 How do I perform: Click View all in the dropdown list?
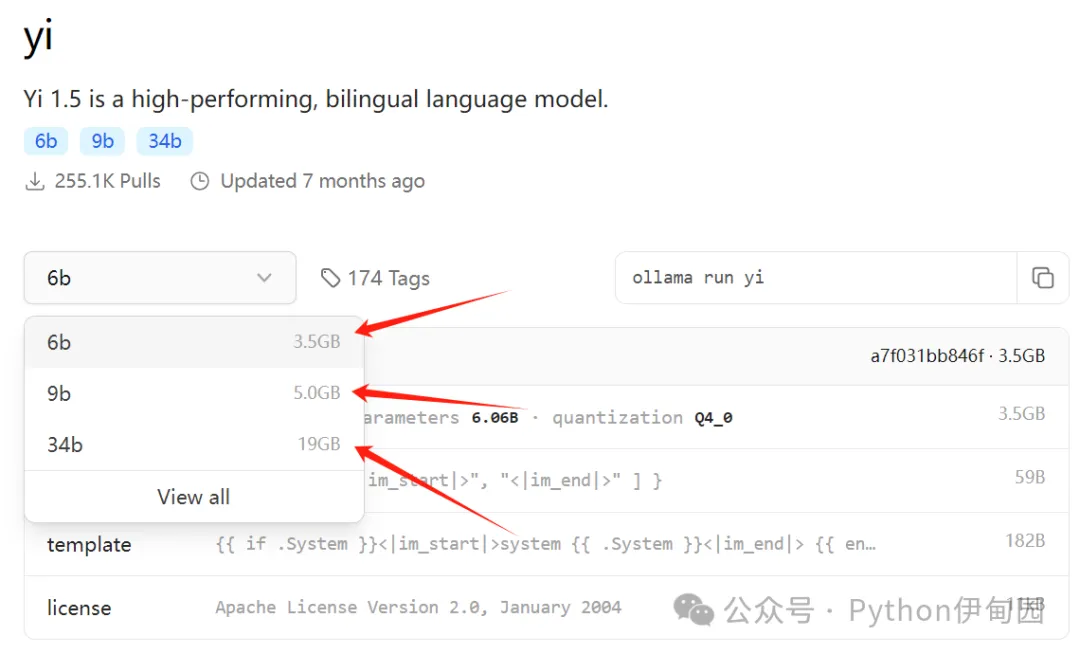(194, 496)
